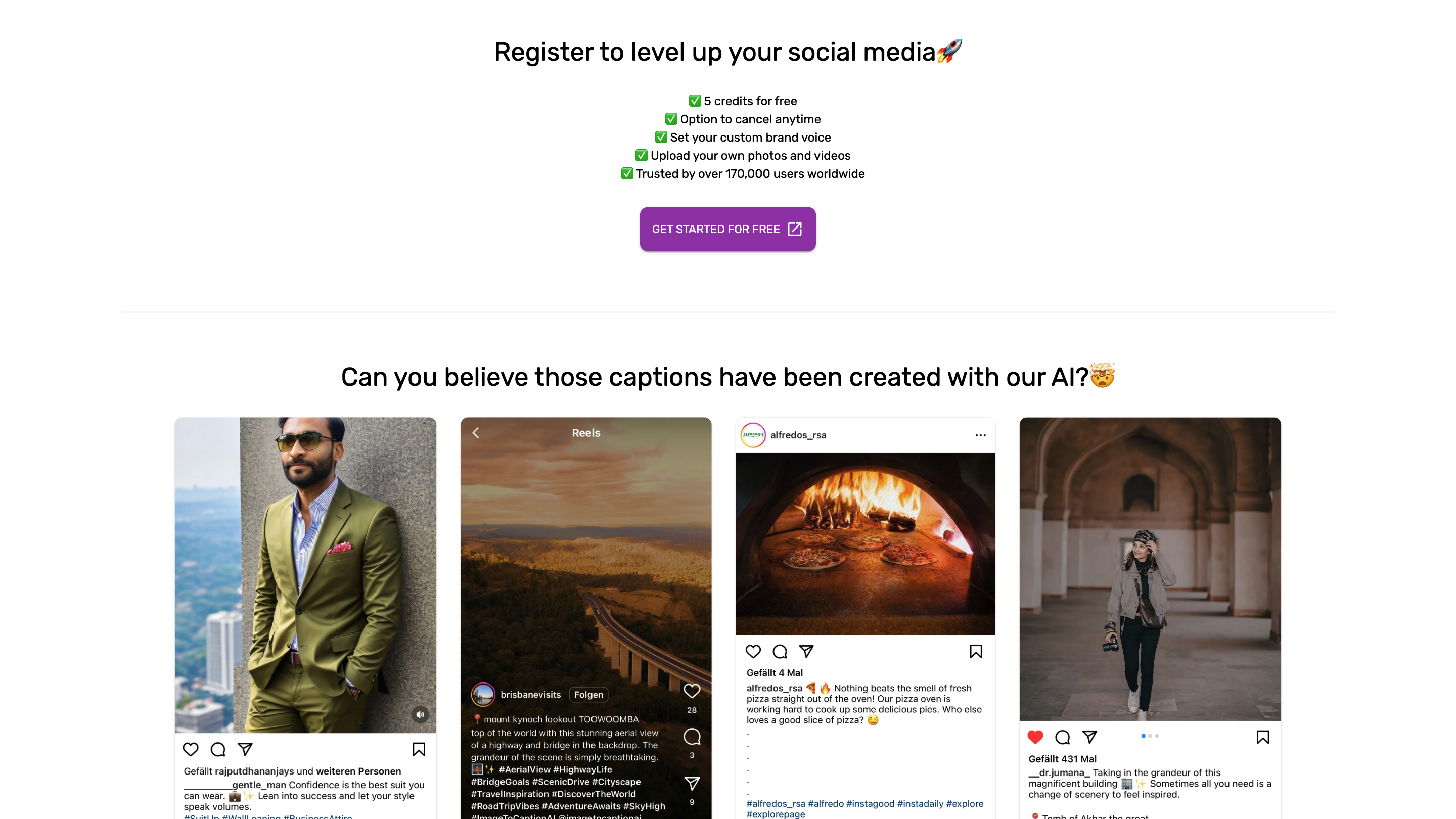This screenshot has width=1456, height=819.
Task: Bookmark the dr.jumana post
Action: (x=1263, y=737)
